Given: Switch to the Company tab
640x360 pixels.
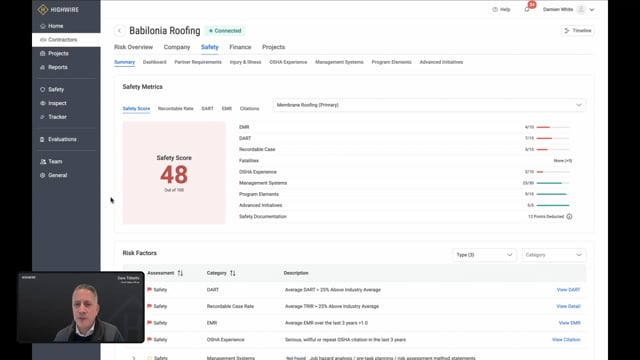Looking at the screenshot, I should [x=177, y=47].
